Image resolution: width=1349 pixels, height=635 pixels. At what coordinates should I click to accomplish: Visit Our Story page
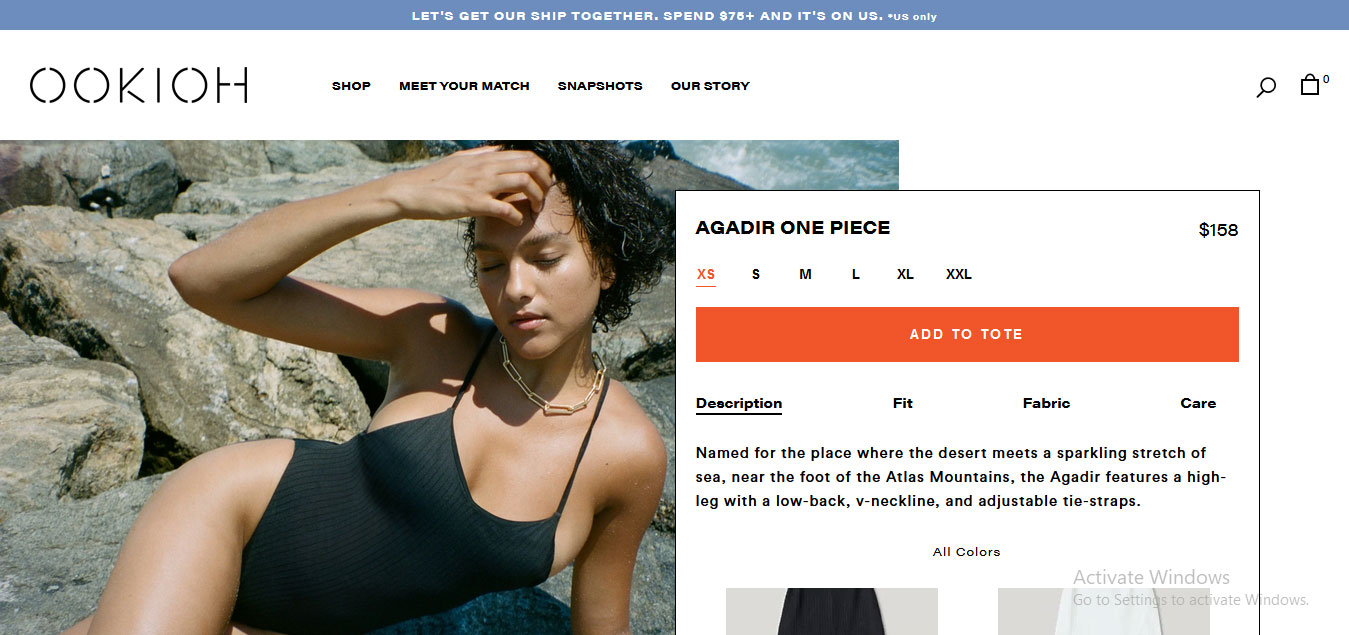tap(710, 86)
